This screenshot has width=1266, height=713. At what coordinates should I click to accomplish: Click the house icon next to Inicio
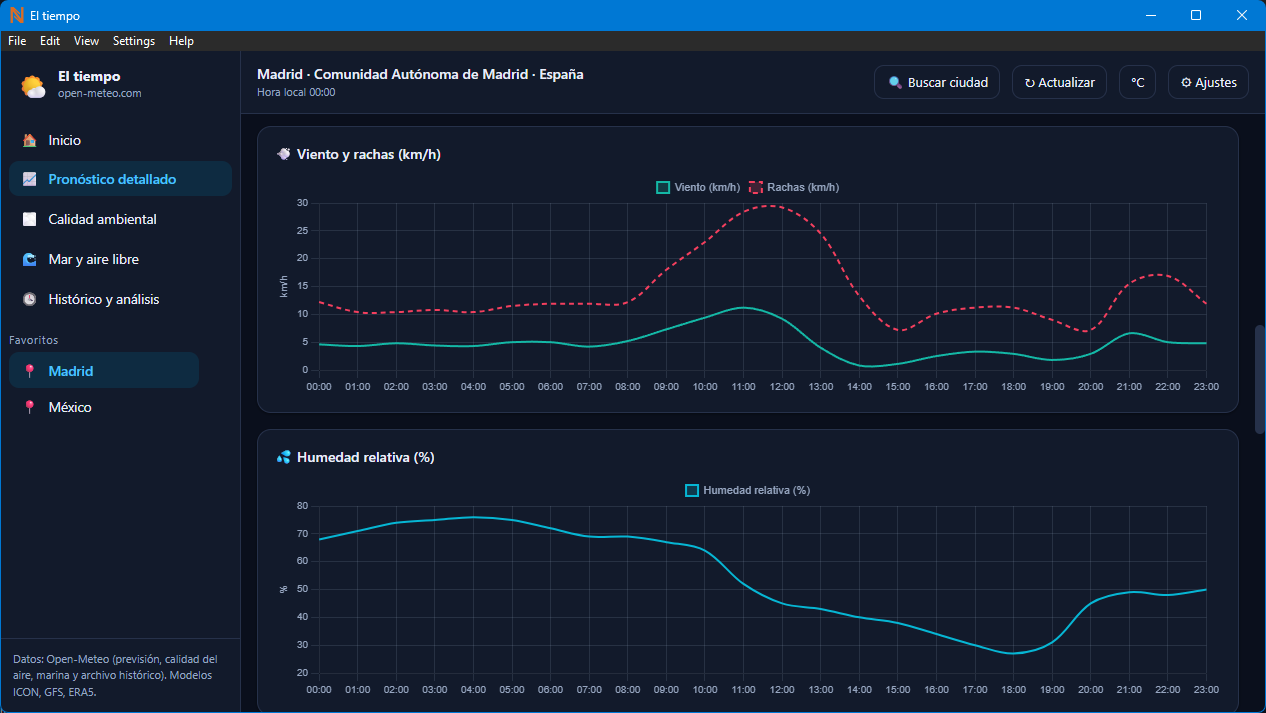30,141
